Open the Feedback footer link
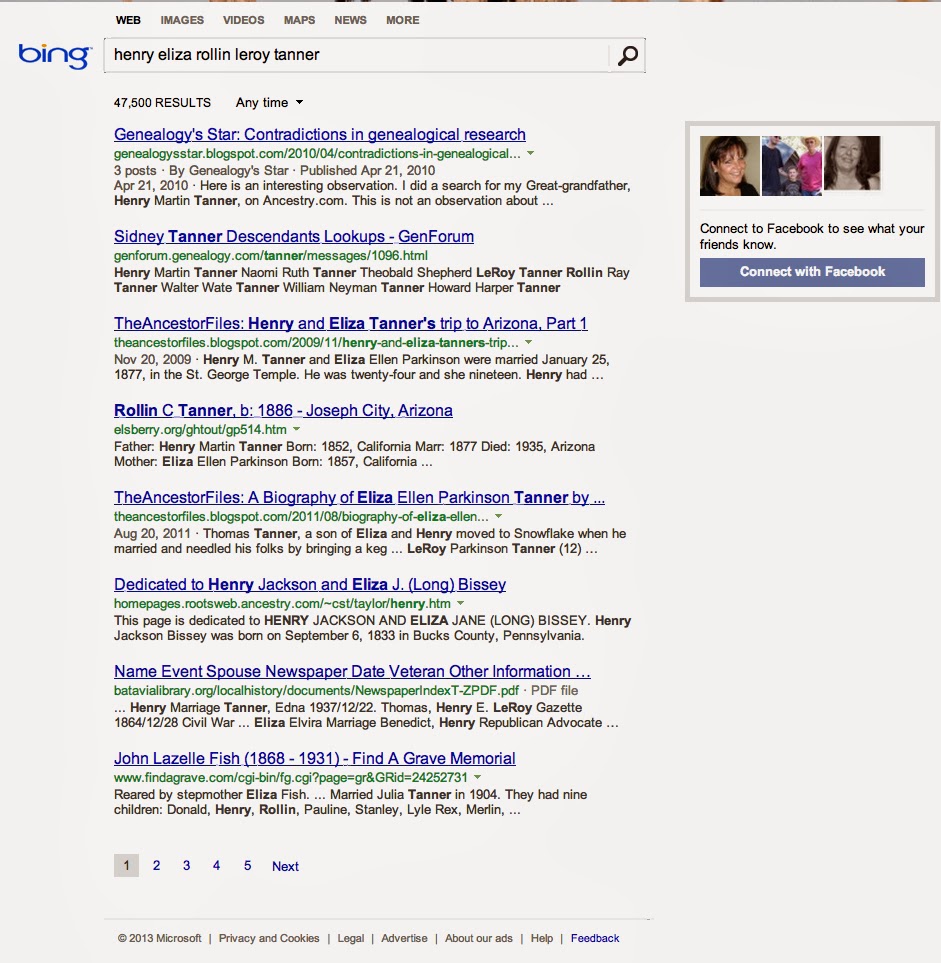The height and width of the screenshot is (963, 941). [x=595, y=938]
